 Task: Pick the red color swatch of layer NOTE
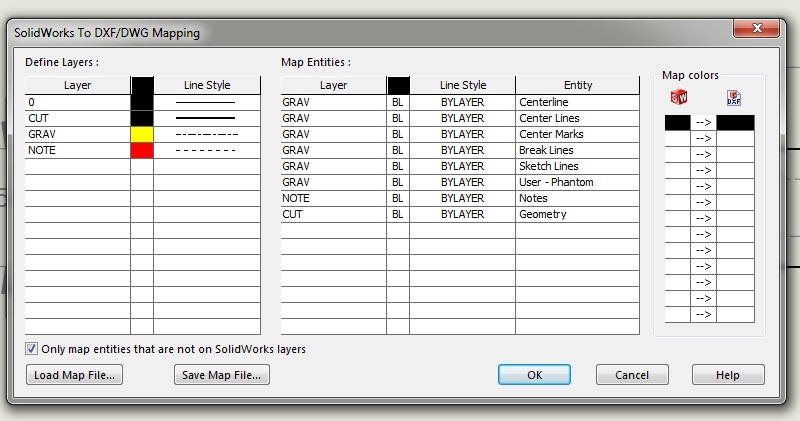point(142,151)
